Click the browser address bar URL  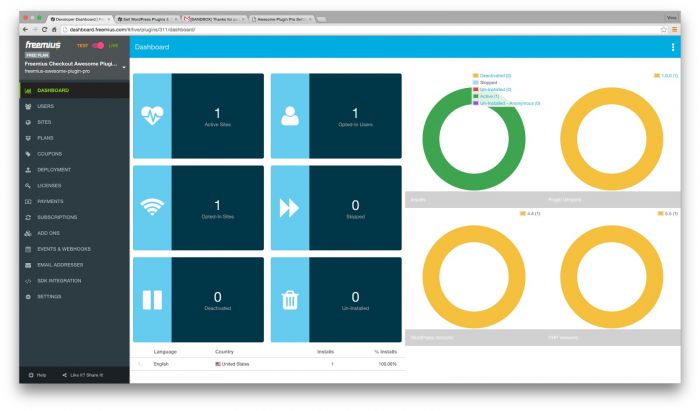(x=132, y=29)
